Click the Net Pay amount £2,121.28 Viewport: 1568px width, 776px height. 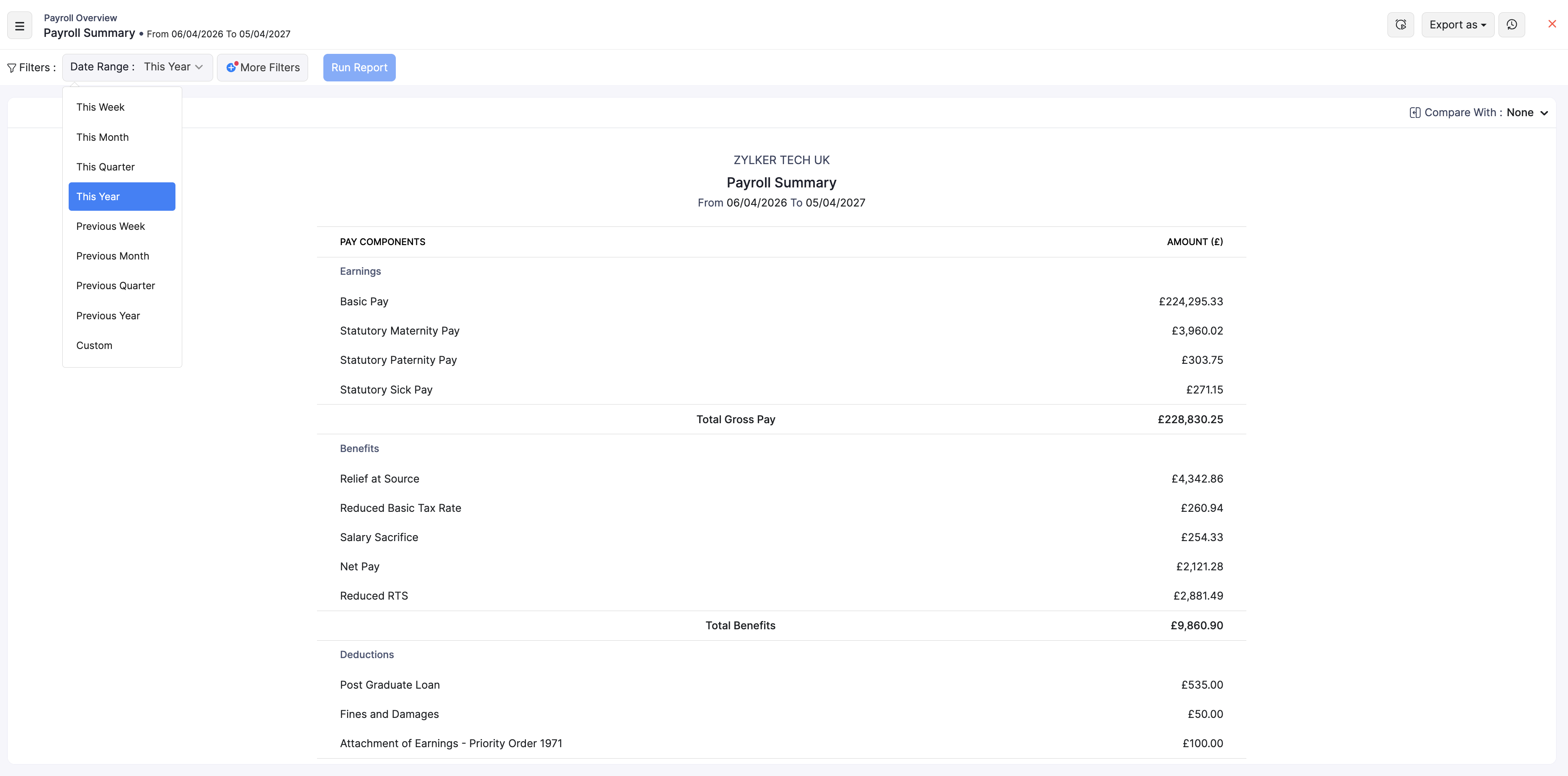click(1199, 567)
